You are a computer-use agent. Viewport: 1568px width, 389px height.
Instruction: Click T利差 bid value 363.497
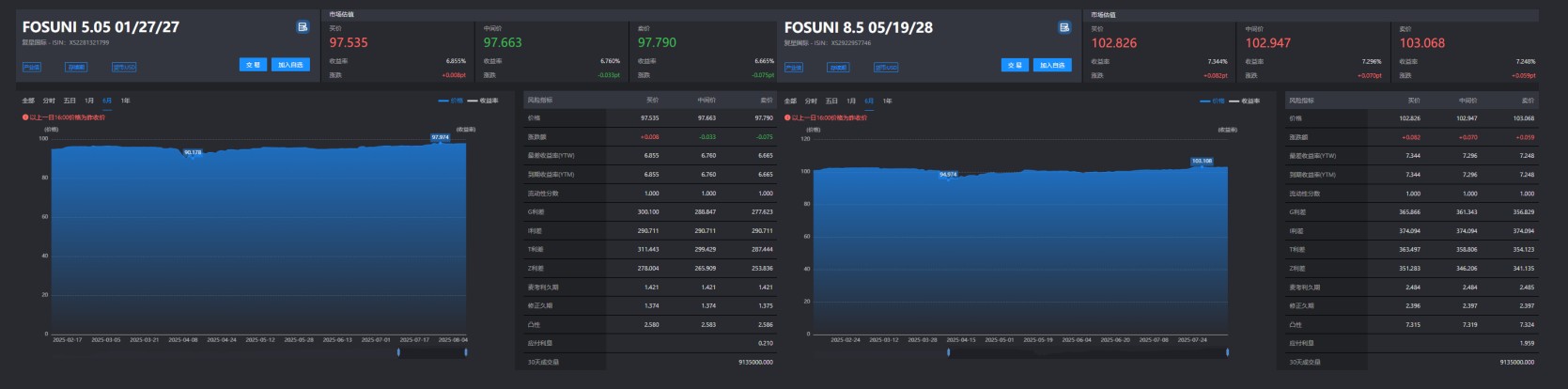pos(1409,249)
